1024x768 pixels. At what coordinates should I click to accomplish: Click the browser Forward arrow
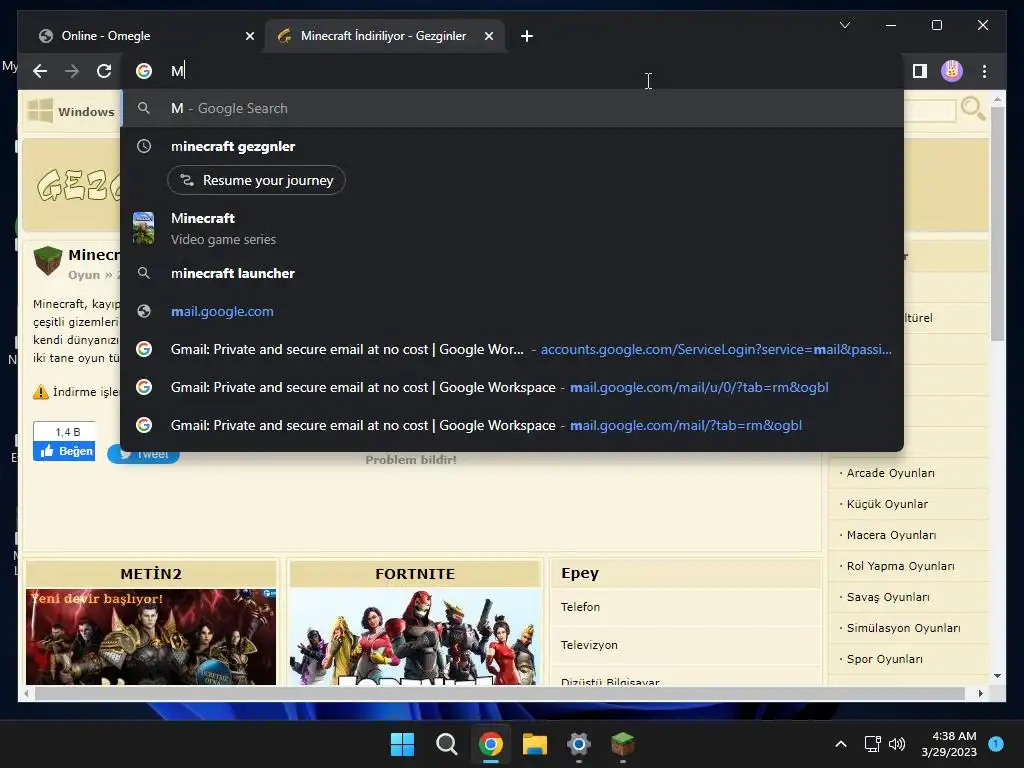(72, 71)
